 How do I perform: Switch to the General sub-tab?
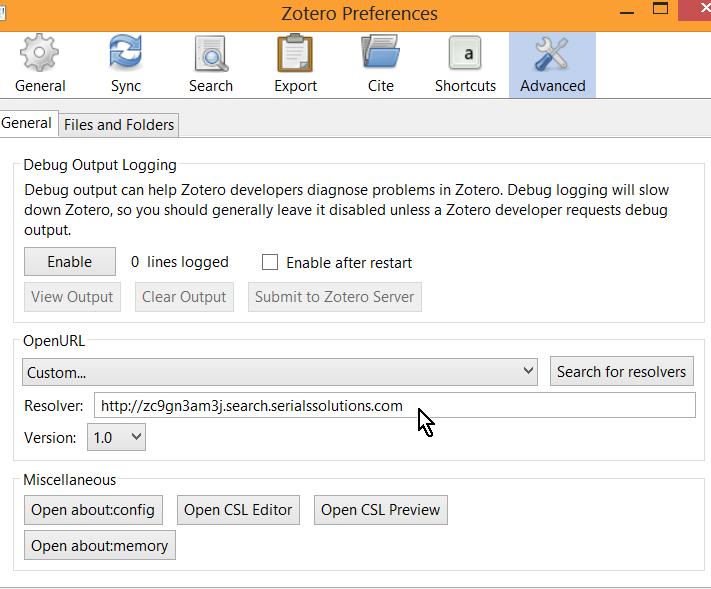point(27,123)
